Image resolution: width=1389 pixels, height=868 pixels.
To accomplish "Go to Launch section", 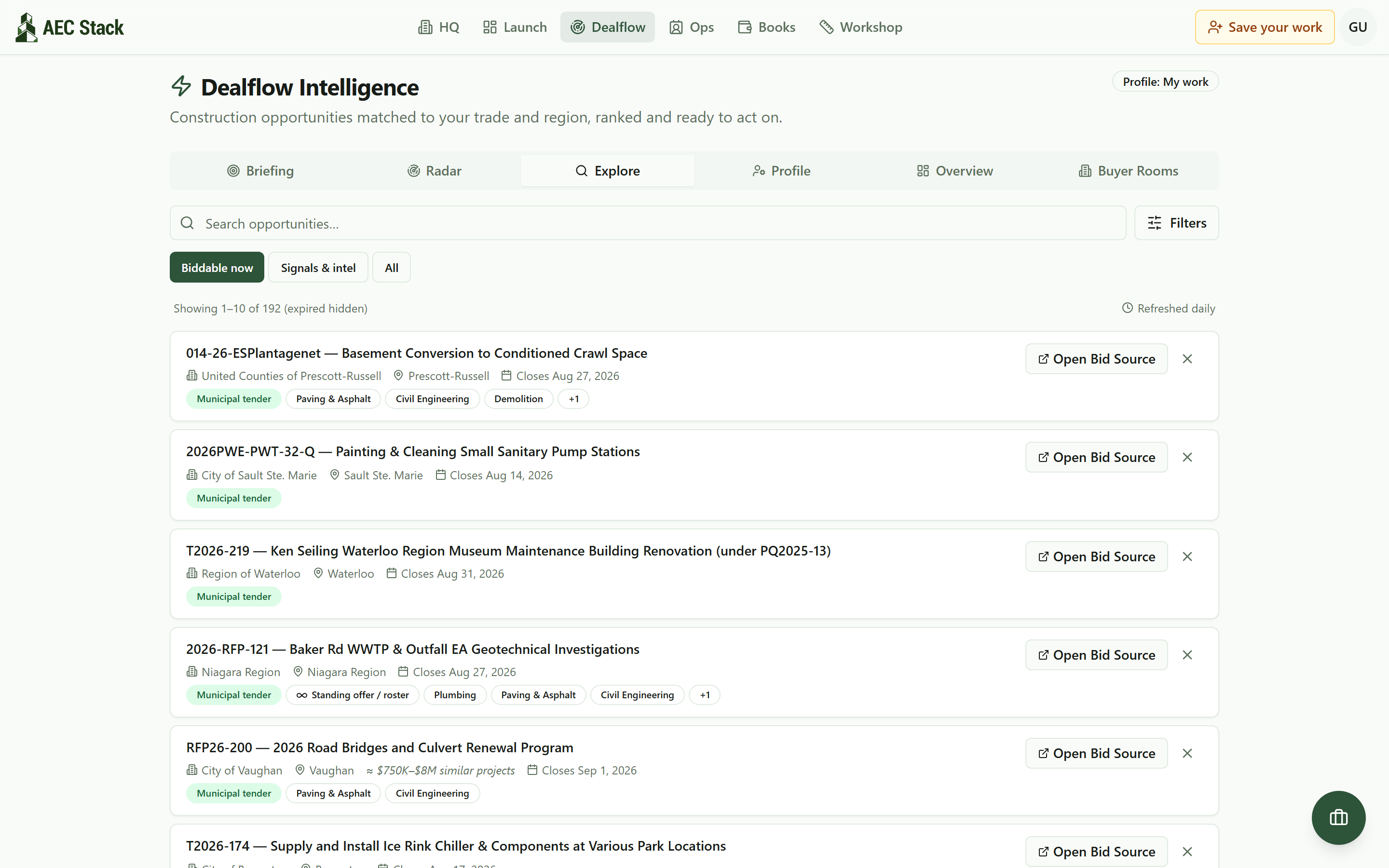I will [515, 27].
